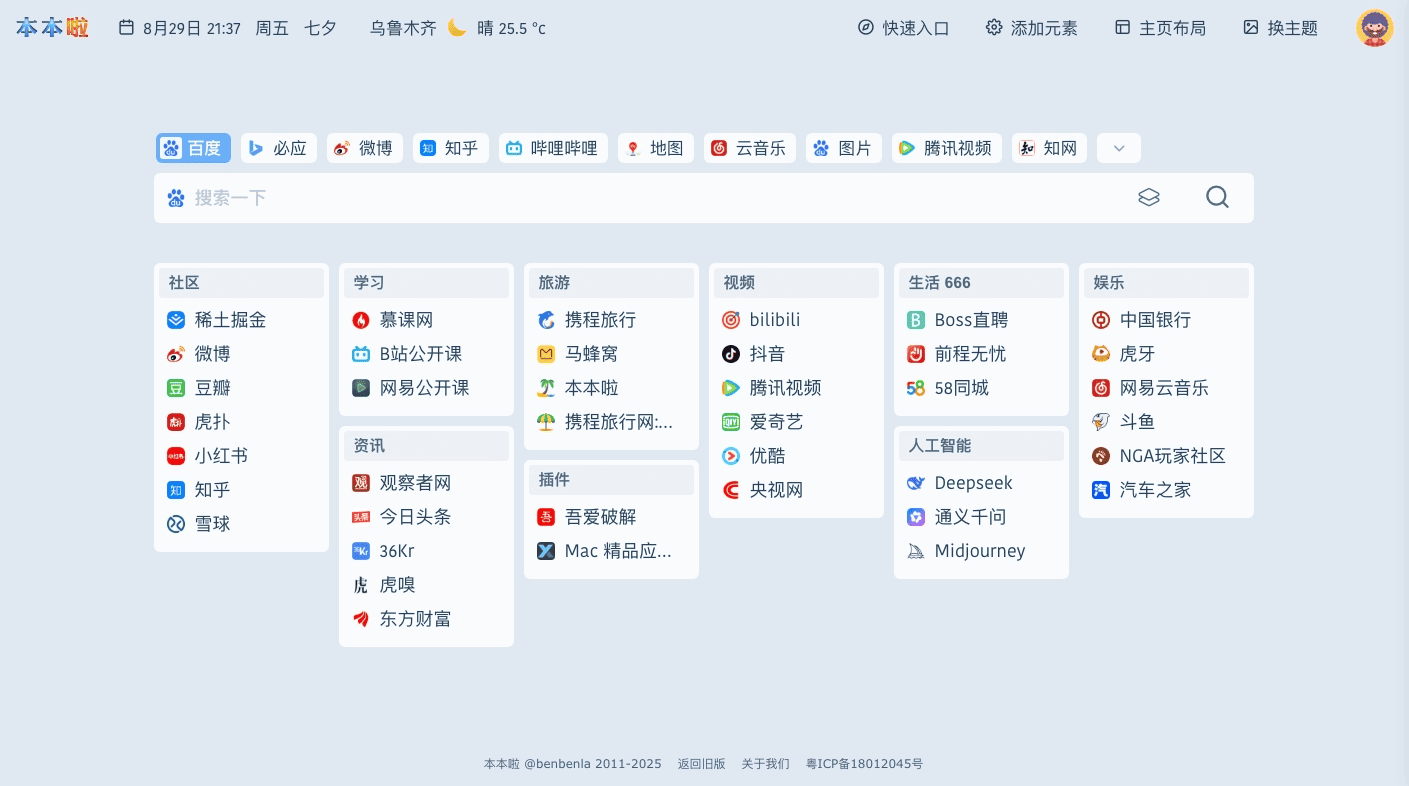Click the layers stack icon in search bar
Viewport: 1409px width, 786px height.
point(1148,198)
